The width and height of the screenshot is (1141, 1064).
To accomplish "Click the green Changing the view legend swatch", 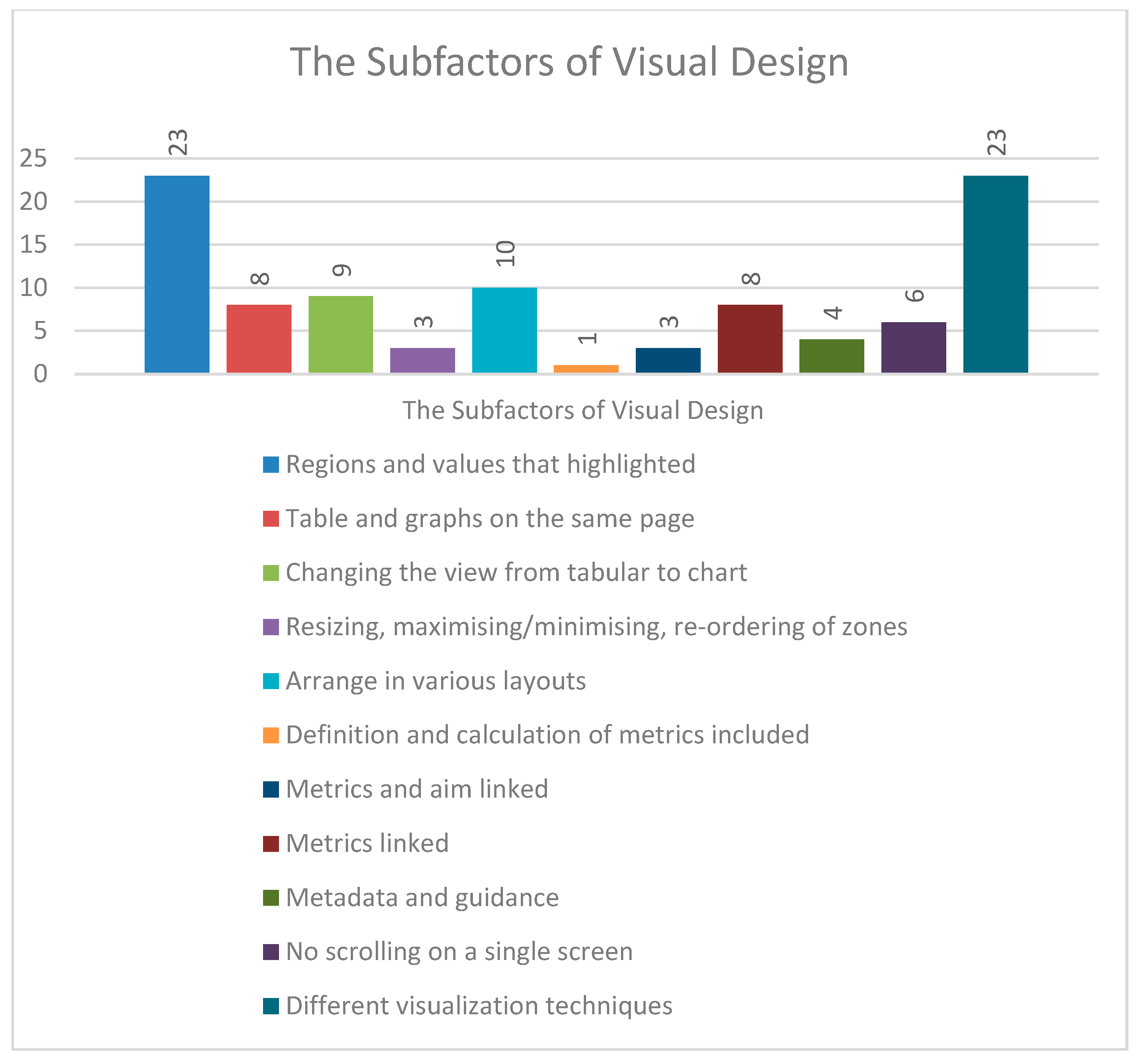I will click(x=271, y=573).
